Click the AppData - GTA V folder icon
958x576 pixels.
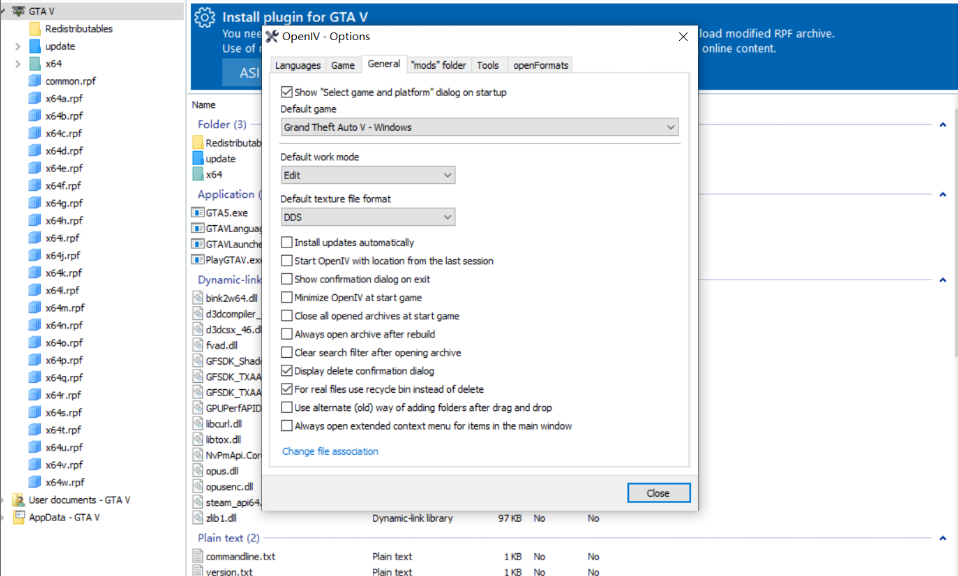point(18,517)
